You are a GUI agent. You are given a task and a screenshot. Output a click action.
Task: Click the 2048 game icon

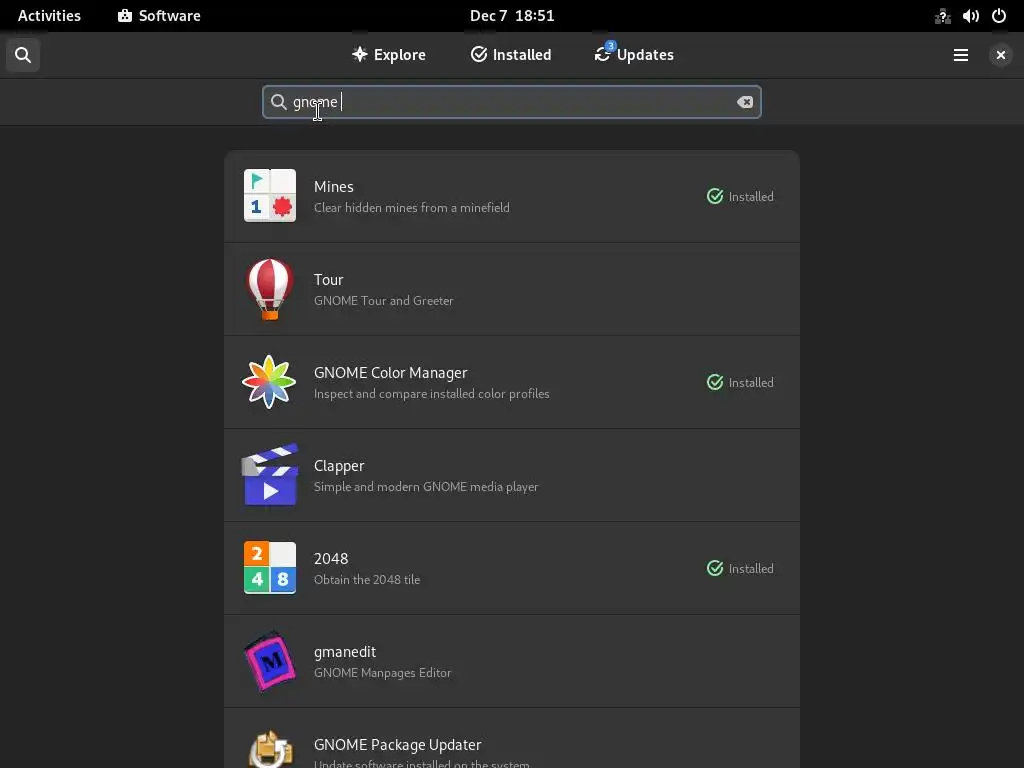pos(270,568)
